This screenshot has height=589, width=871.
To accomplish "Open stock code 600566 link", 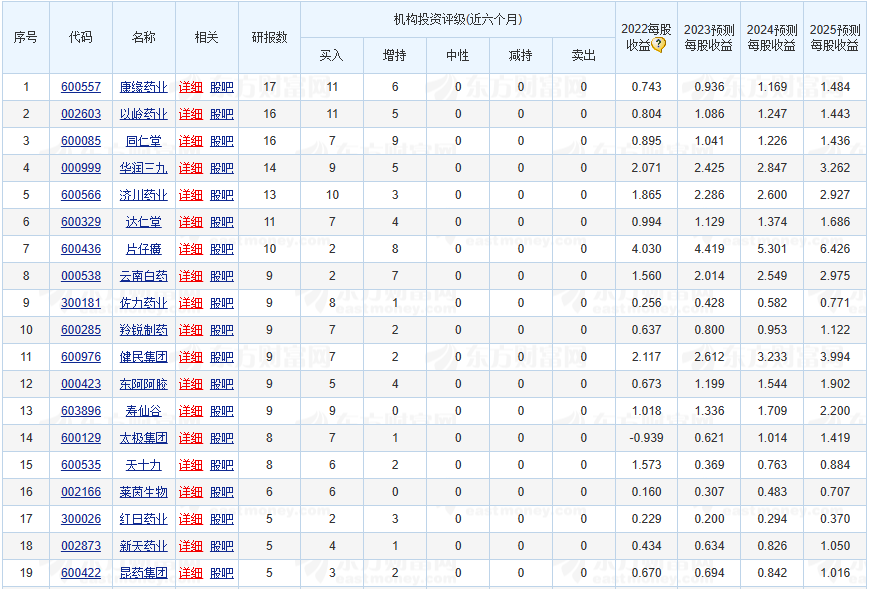I will 81,195.
